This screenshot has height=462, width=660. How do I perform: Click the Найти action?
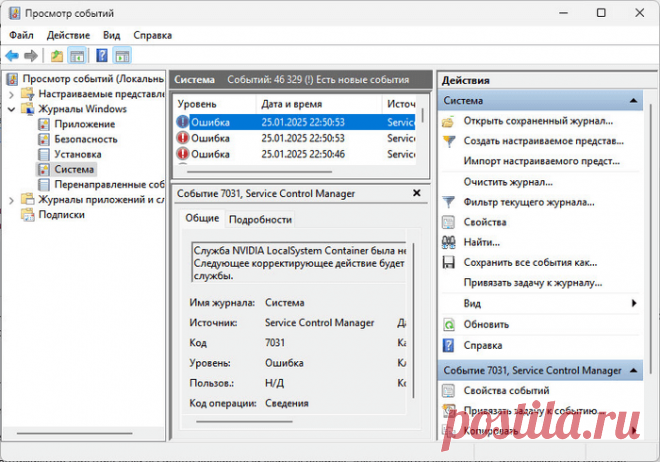pyautogui.click(x=482, y=242)
